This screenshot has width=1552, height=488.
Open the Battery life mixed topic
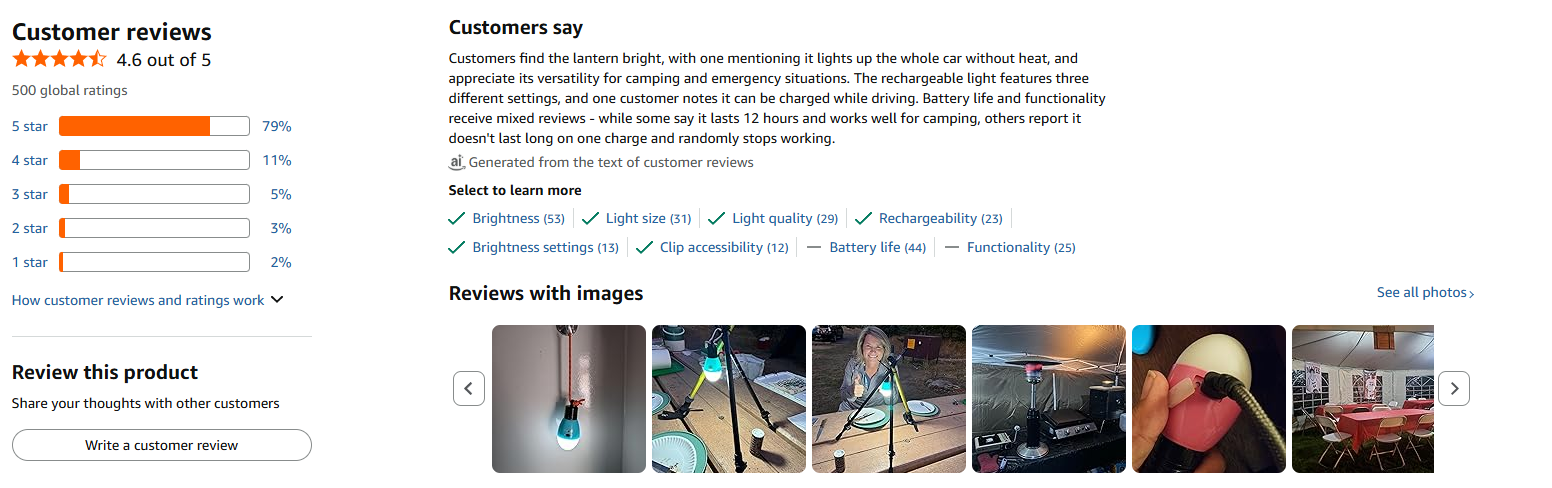tap(866, 247)
